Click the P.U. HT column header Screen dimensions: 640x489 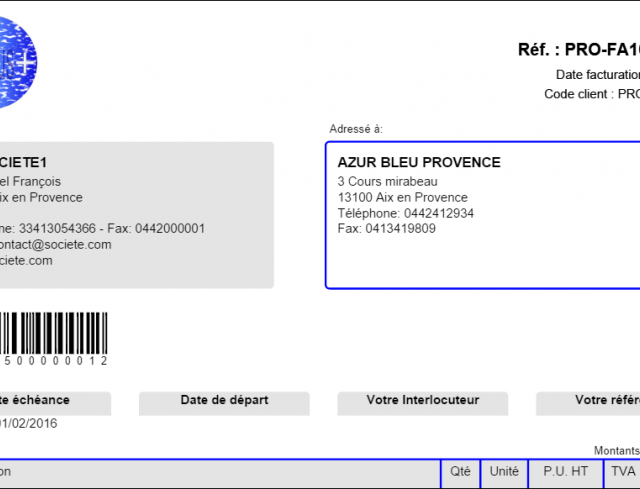pyautogui.click(x=565, y=471)
